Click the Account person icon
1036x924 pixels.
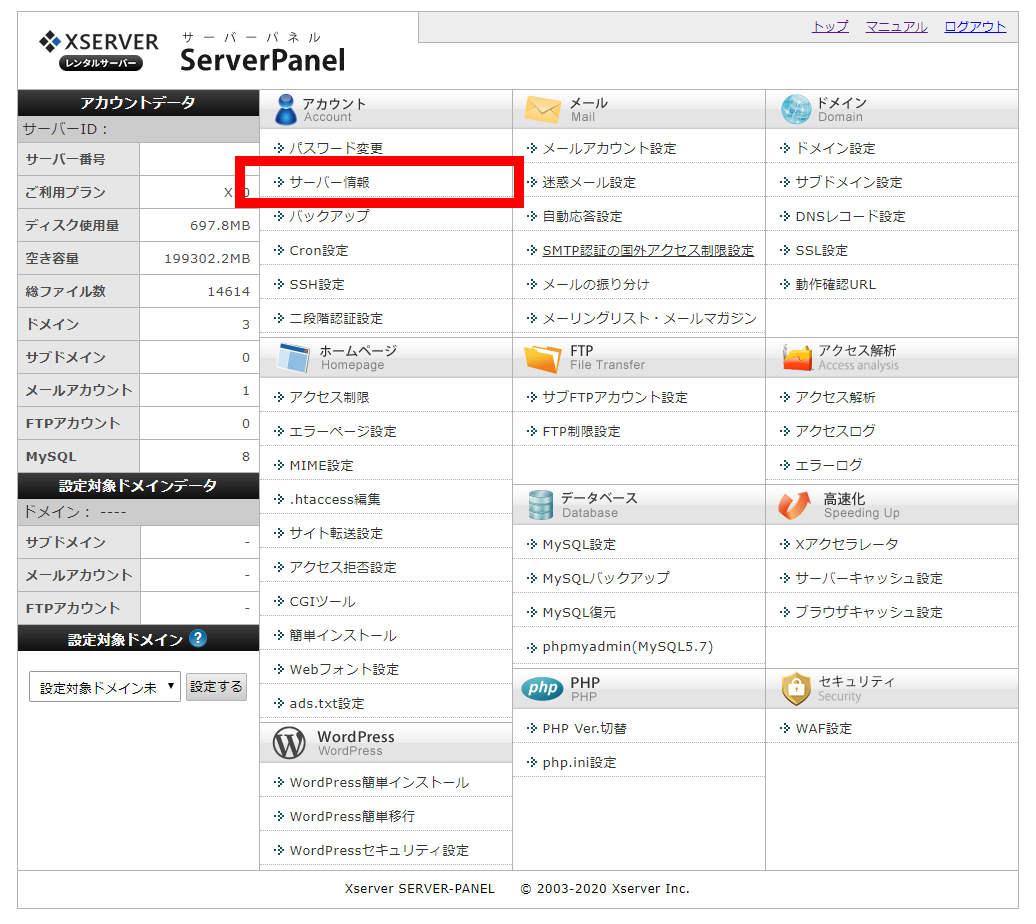[285, 110]
